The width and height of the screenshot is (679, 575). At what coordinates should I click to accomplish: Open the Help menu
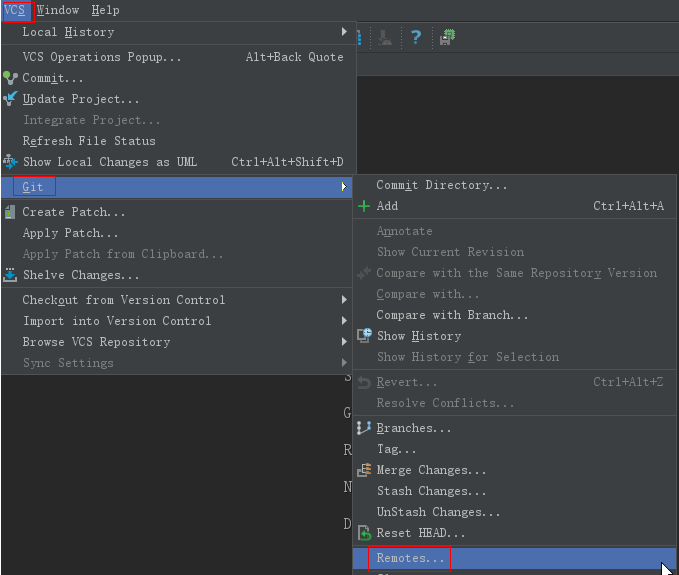(x=105, y=10)
